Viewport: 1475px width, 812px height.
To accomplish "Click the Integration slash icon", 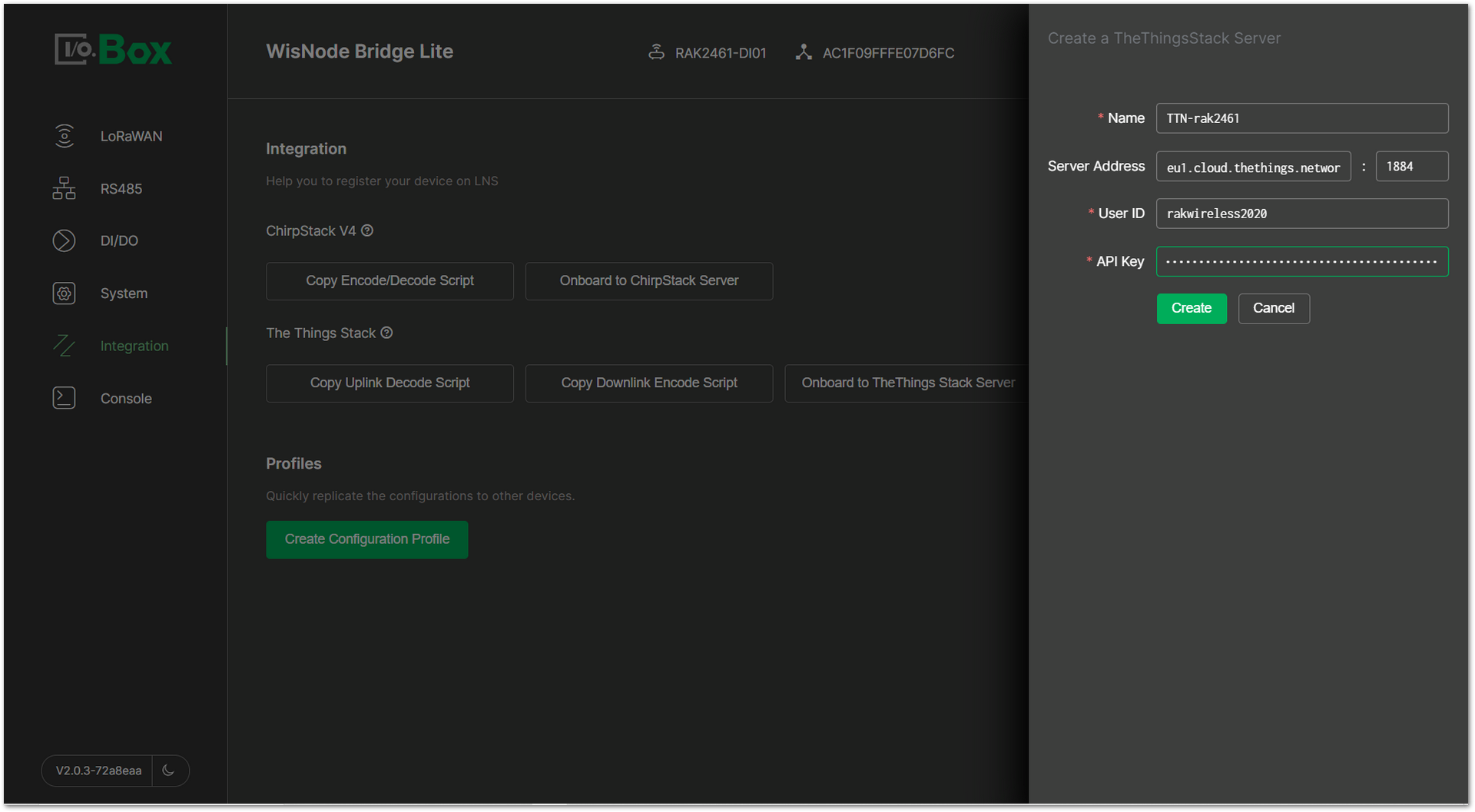I will click(64, 346).
